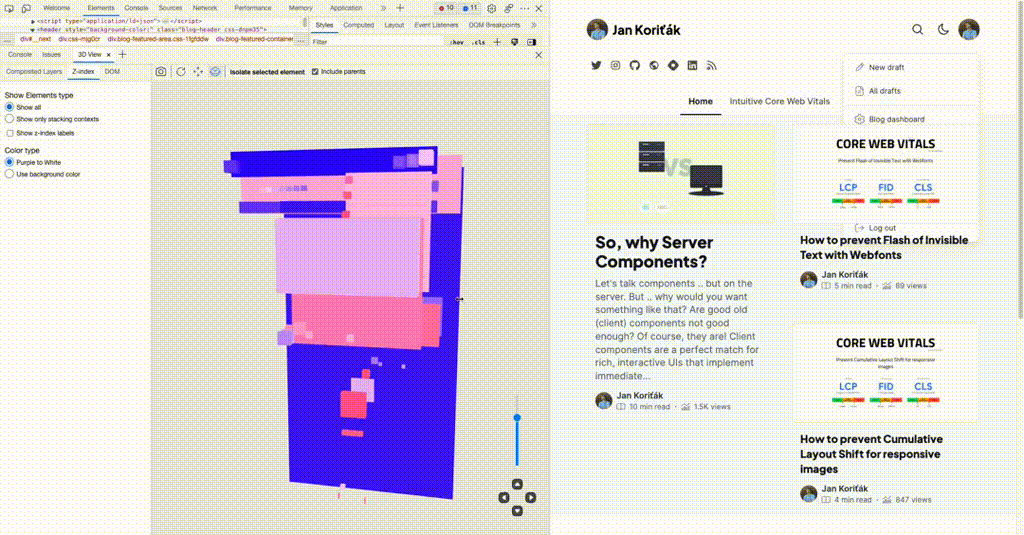The width and height of the screenshot is (1024, 535).
Task: Open the Performance tab
Action: click(x=253, y=8)
